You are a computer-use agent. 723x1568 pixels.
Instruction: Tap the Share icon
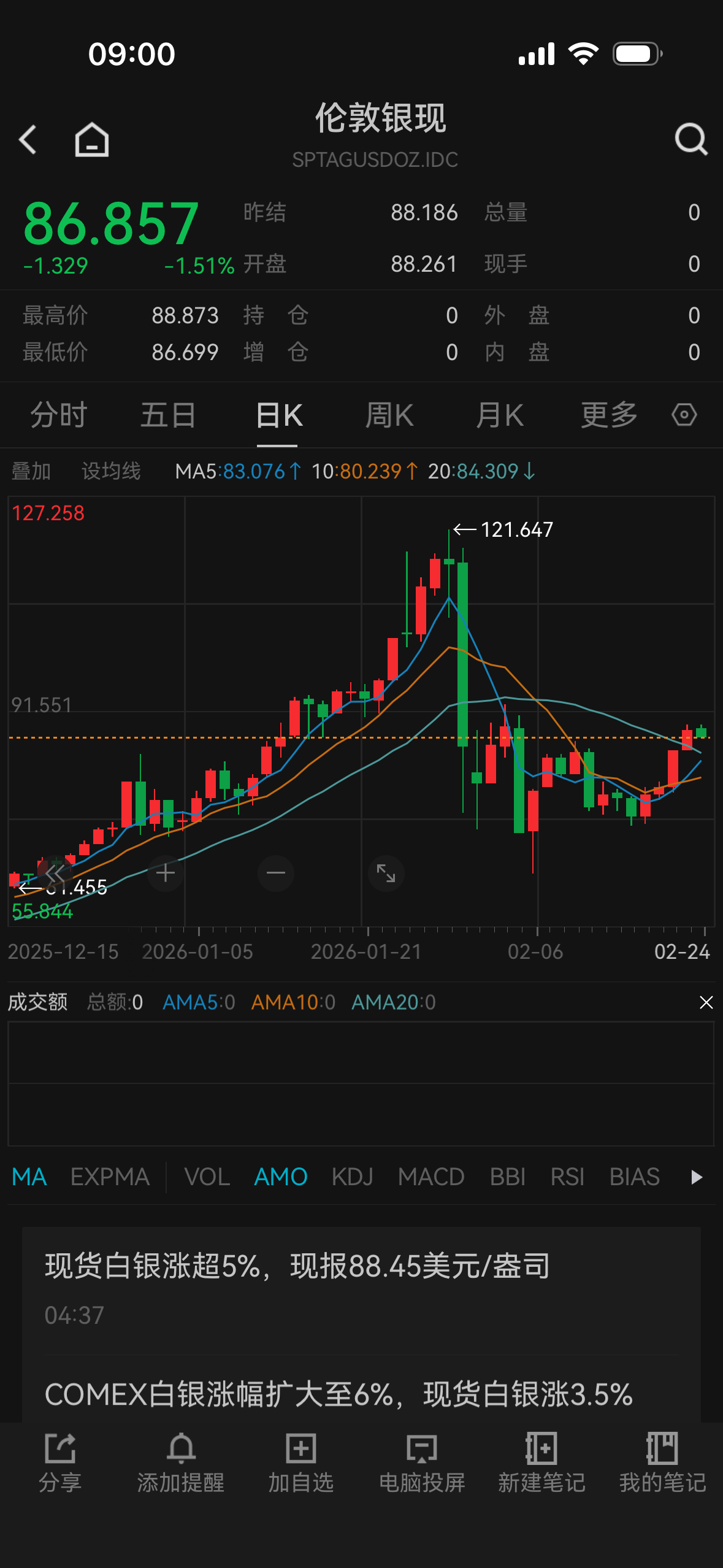[x=60, y=1462]
